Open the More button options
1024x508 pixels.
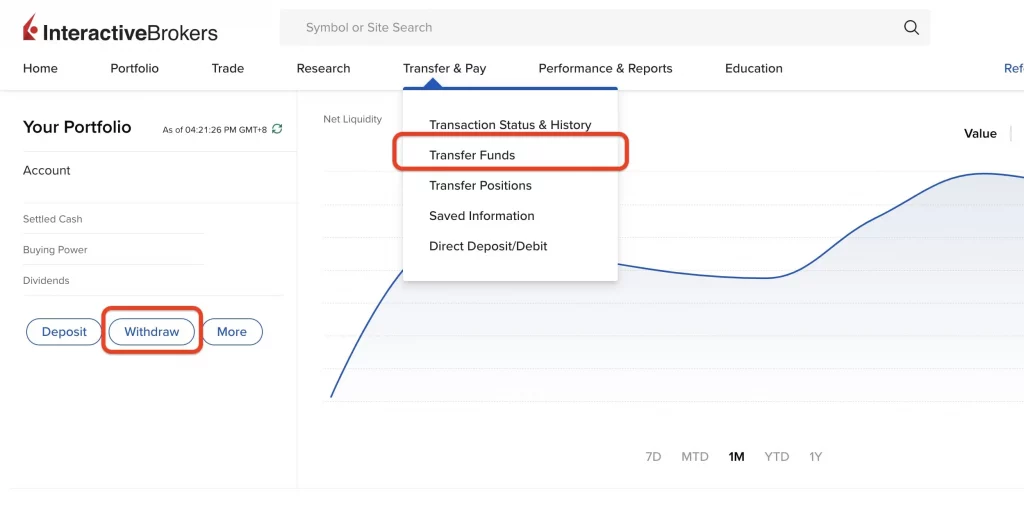click(232, 332)
